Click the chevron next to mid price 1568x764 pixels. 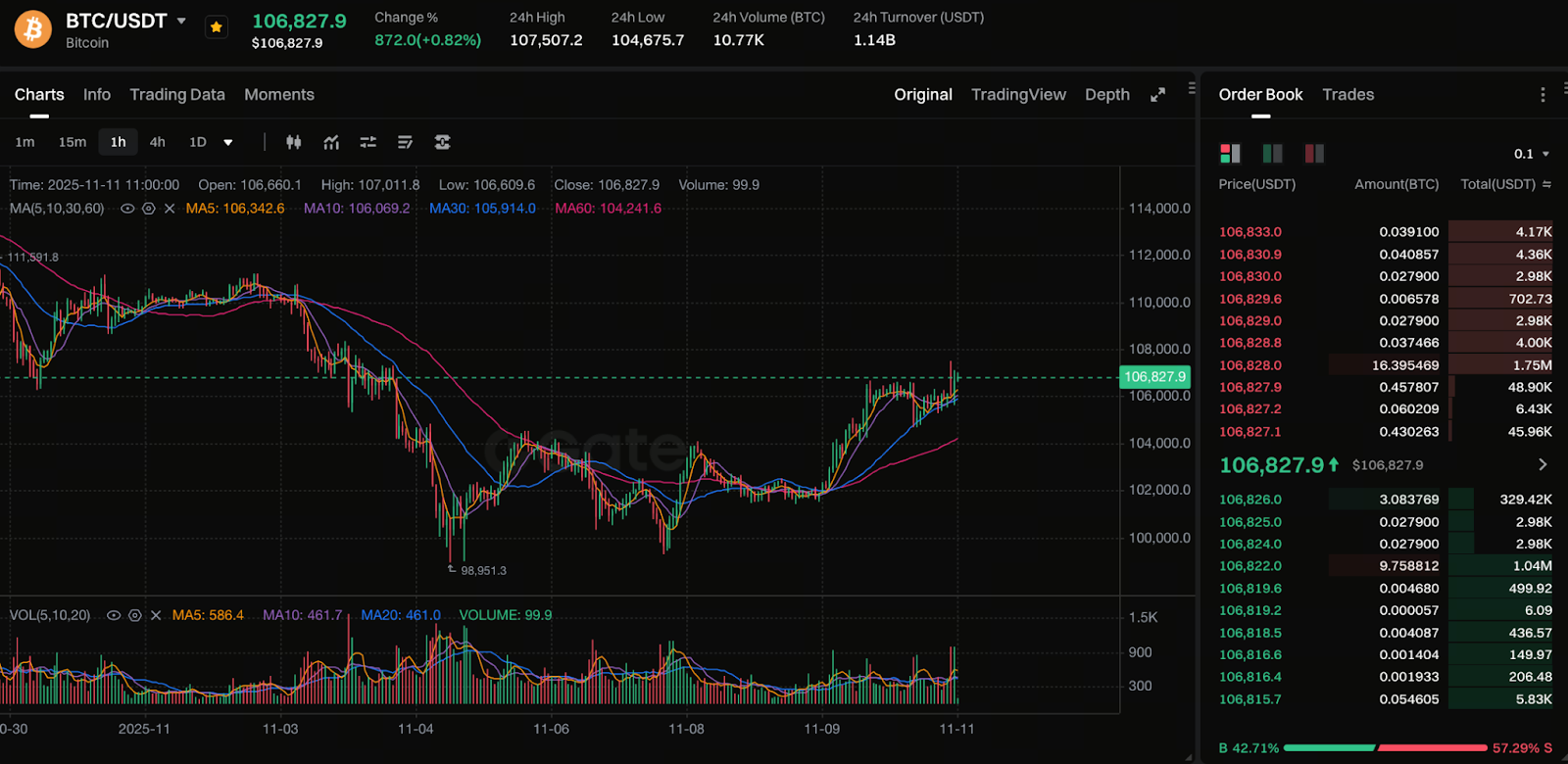[1543, 464]
